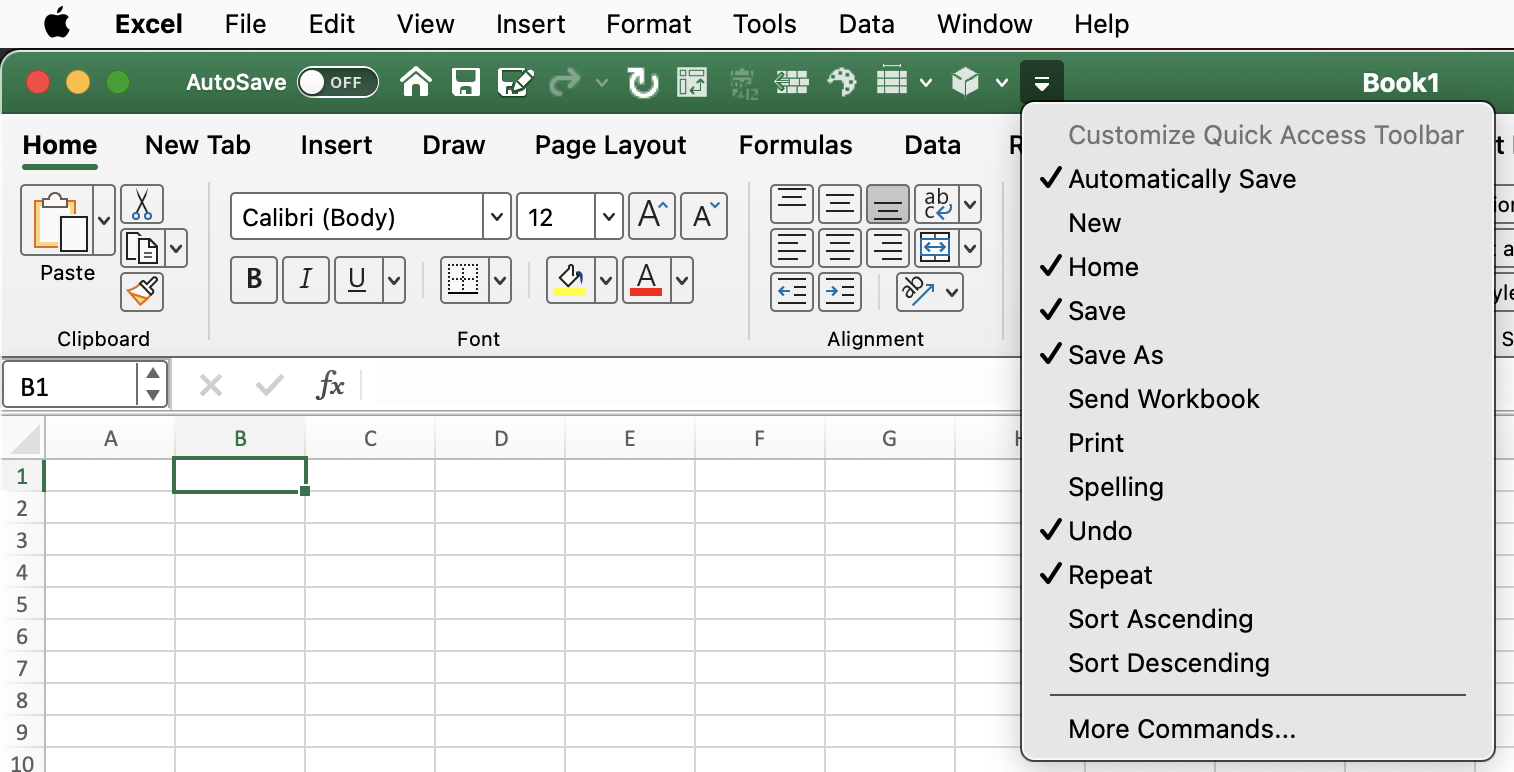
Task: Click the Align Left icon
Action: coord(792,248)
